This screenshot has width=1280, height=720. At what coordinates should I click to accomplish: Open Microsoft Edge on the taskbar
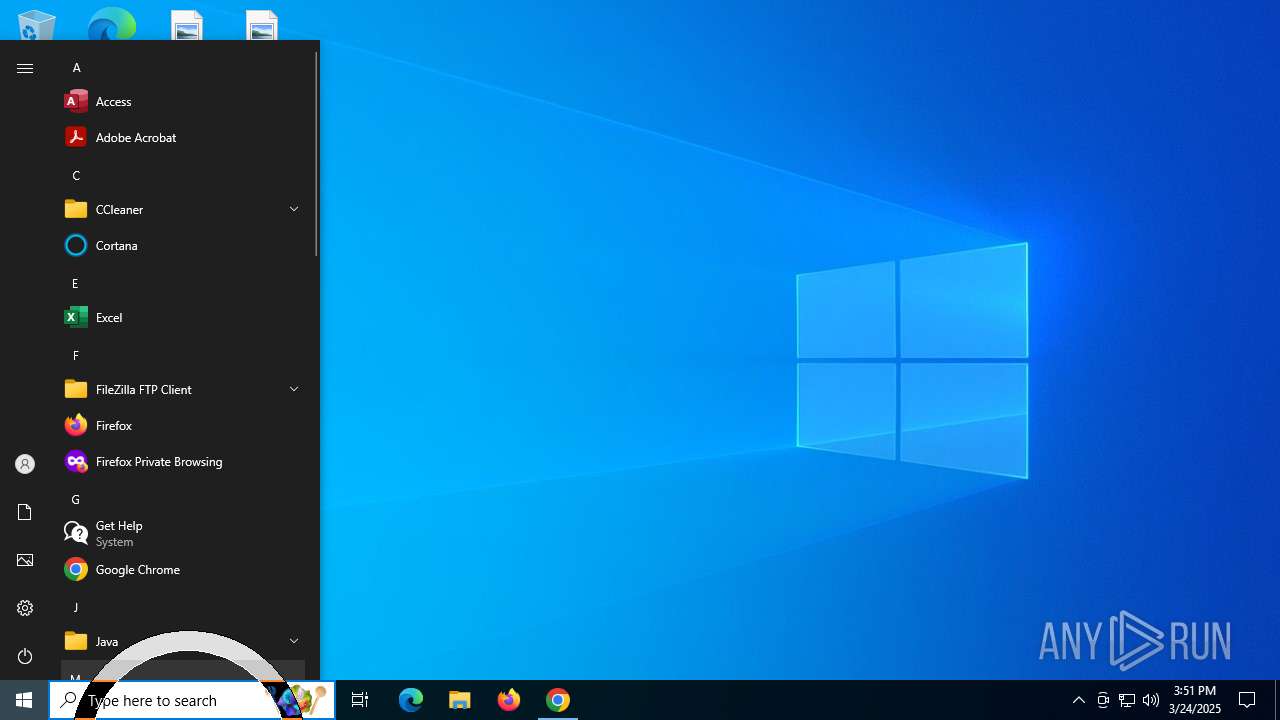pos(411,700)
